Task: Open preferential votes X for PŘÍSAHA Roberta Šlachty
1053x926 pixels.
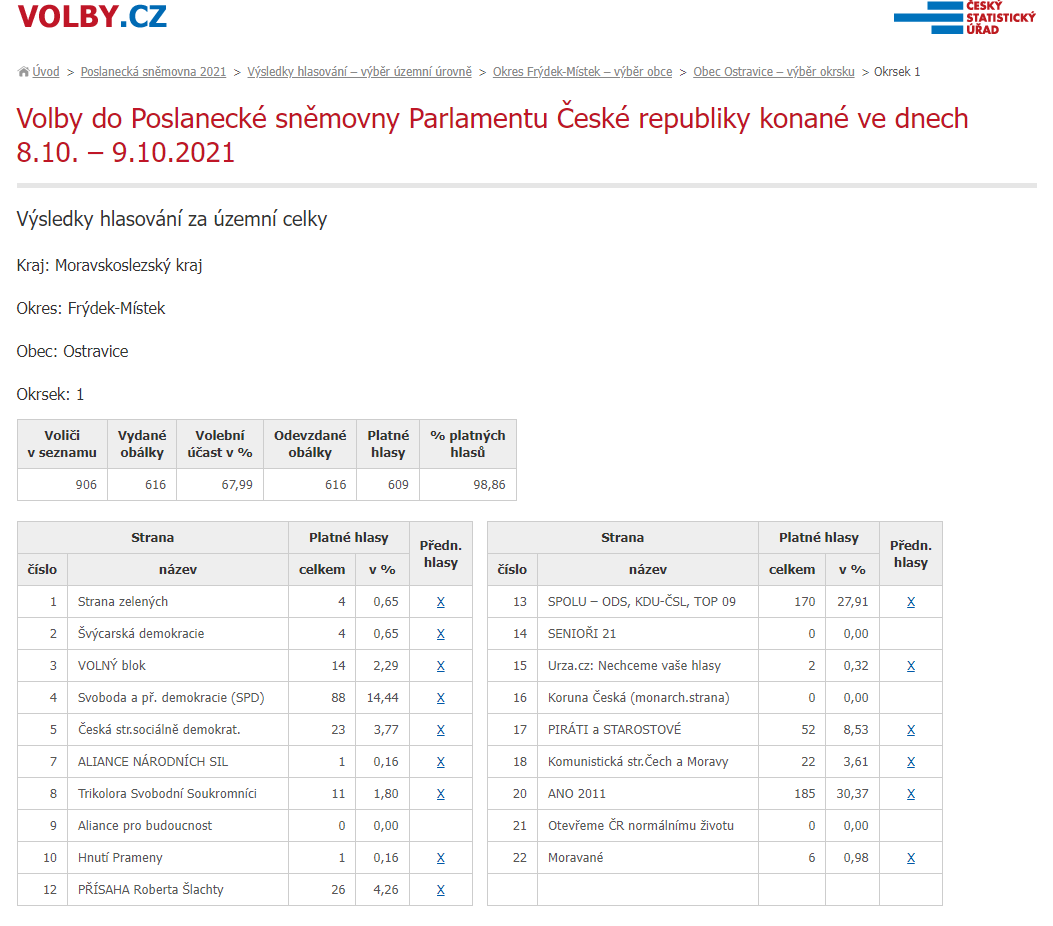Action: 440,890
